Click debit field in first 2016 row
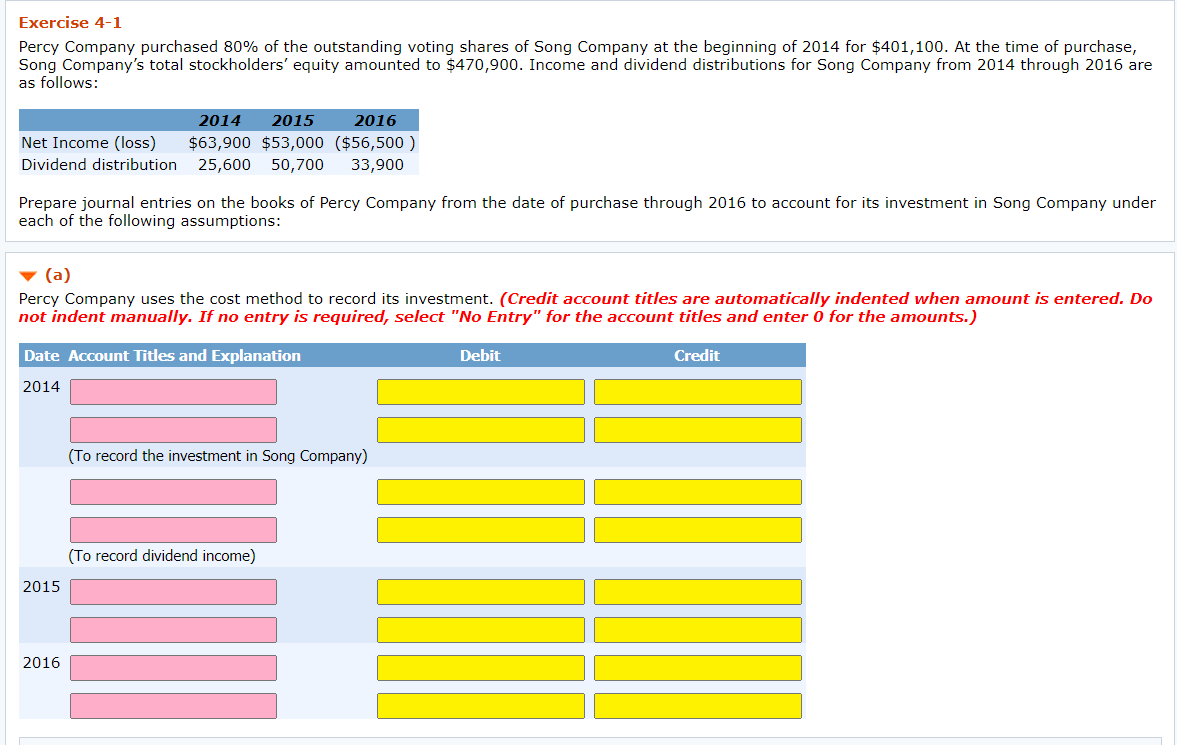Image resolution: width=1177 pixels, height=745 pixels. [x=480, y=668]
